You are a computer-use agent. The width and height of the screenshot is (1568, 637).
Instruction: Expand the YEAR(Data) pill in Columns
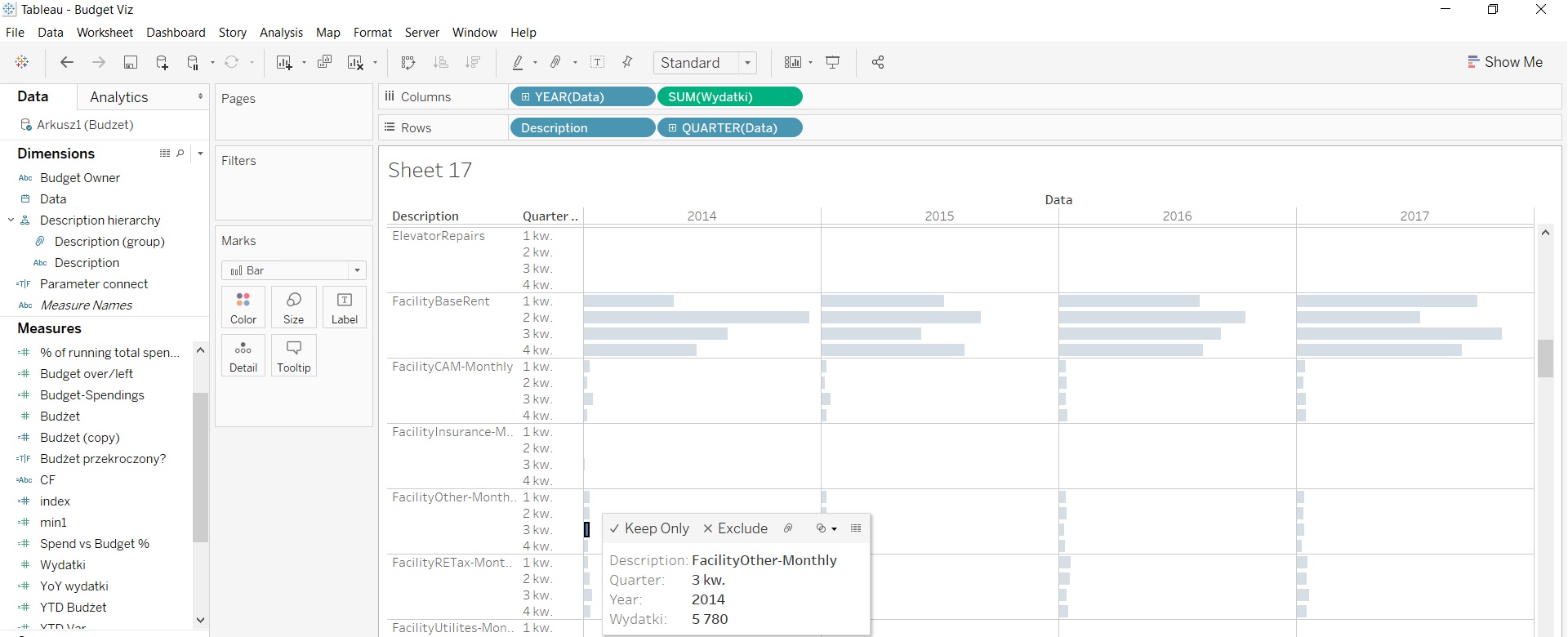coord(525,97)
